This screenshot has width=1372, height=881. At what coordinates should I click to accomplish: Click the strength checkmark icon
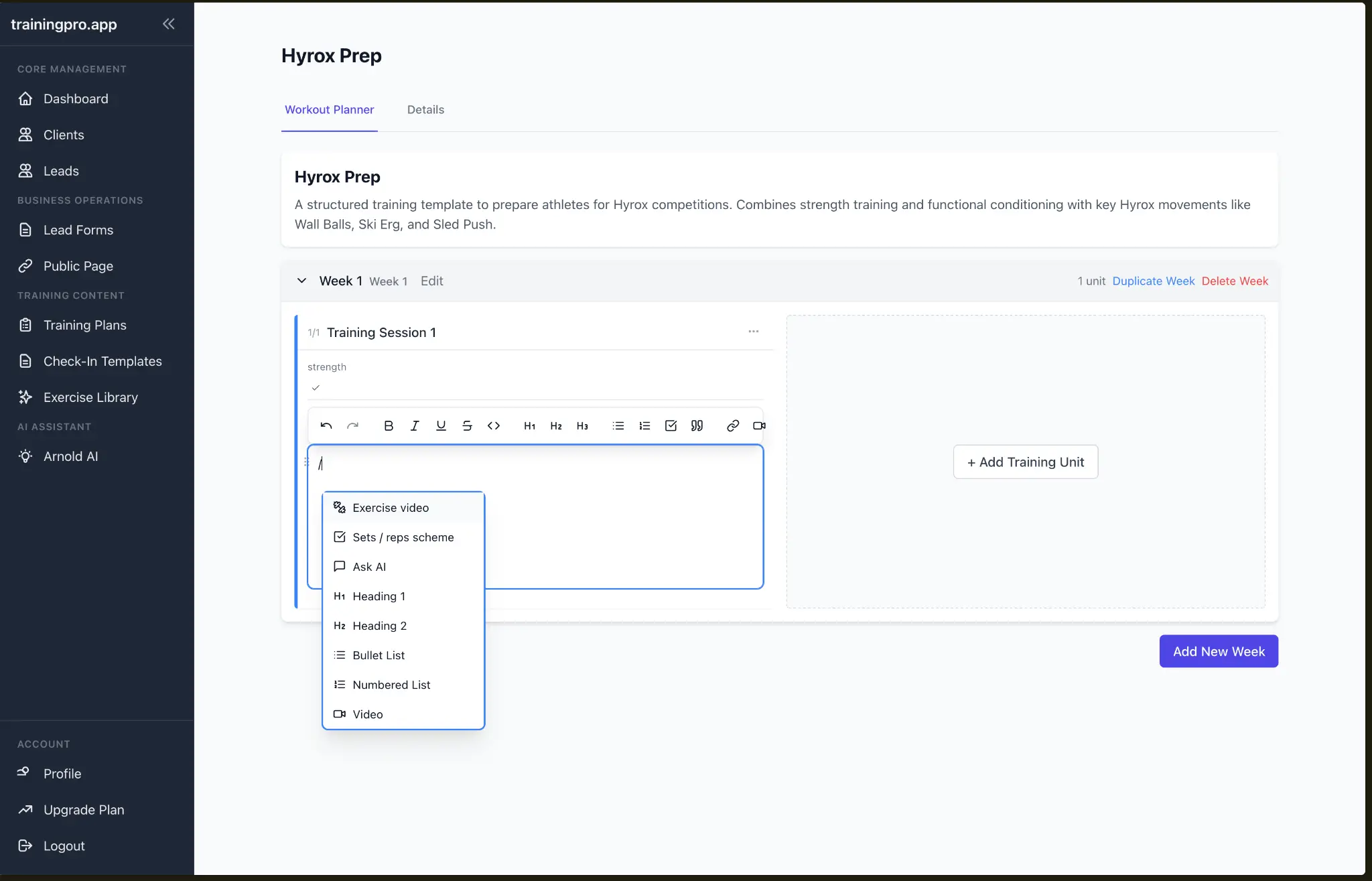(316, 388)
